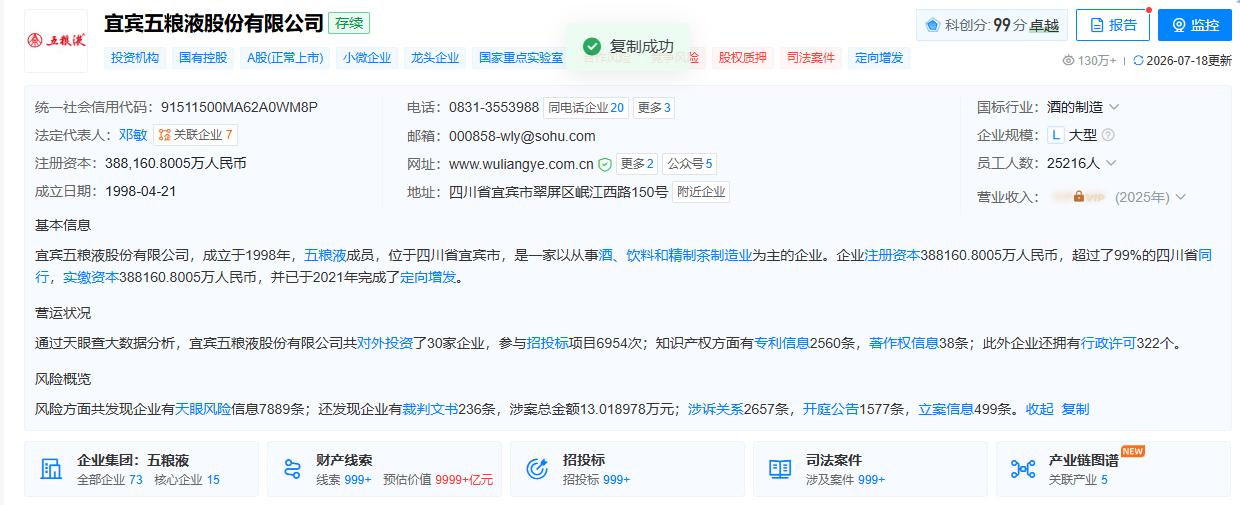Image resolution: width=1240 pixels, height=505 pixels.
Task: Select the 小微企业 tag
Action: click(367, 58)
